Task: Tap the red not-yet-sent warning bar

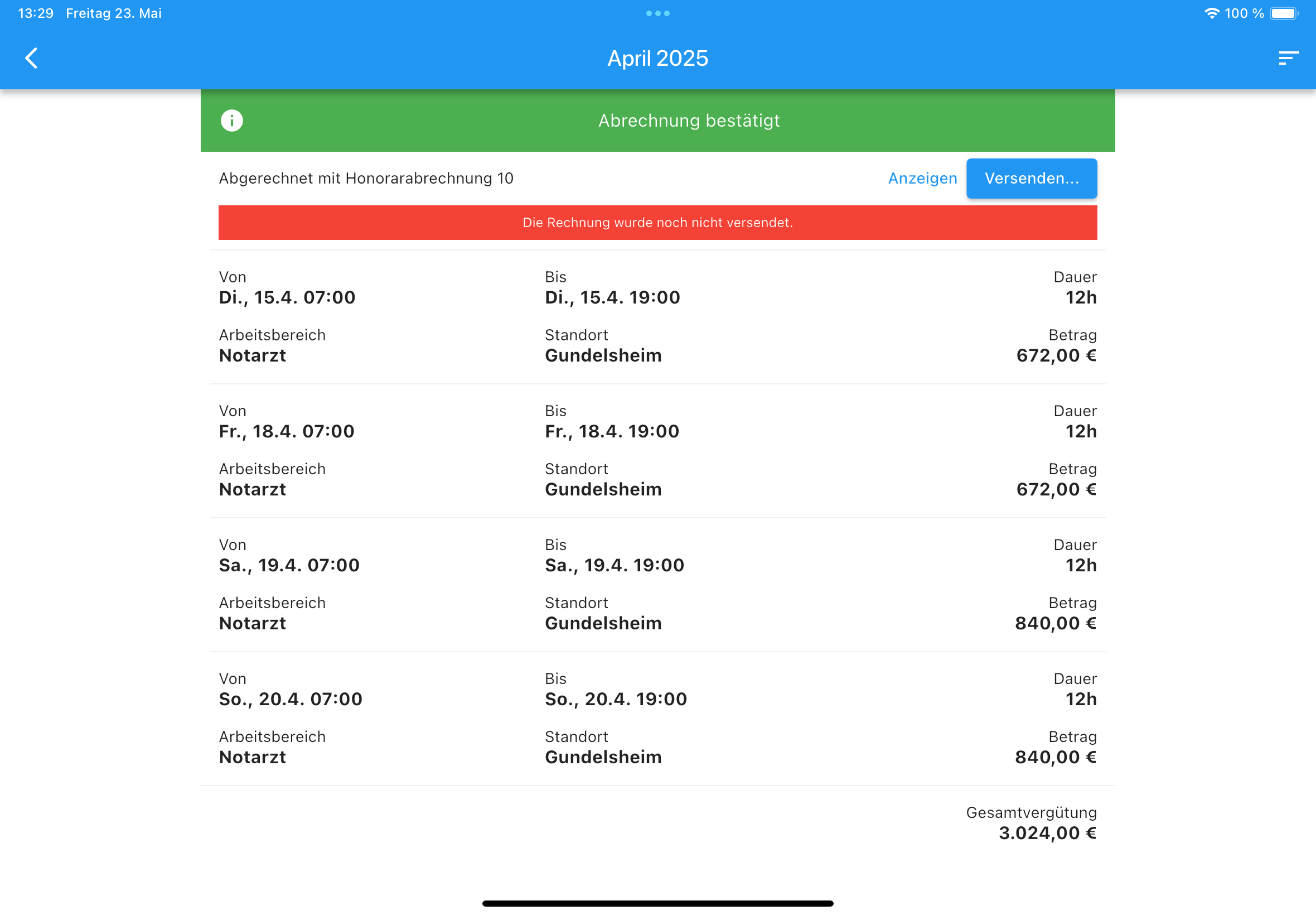Action: click(x=657, y=223)
